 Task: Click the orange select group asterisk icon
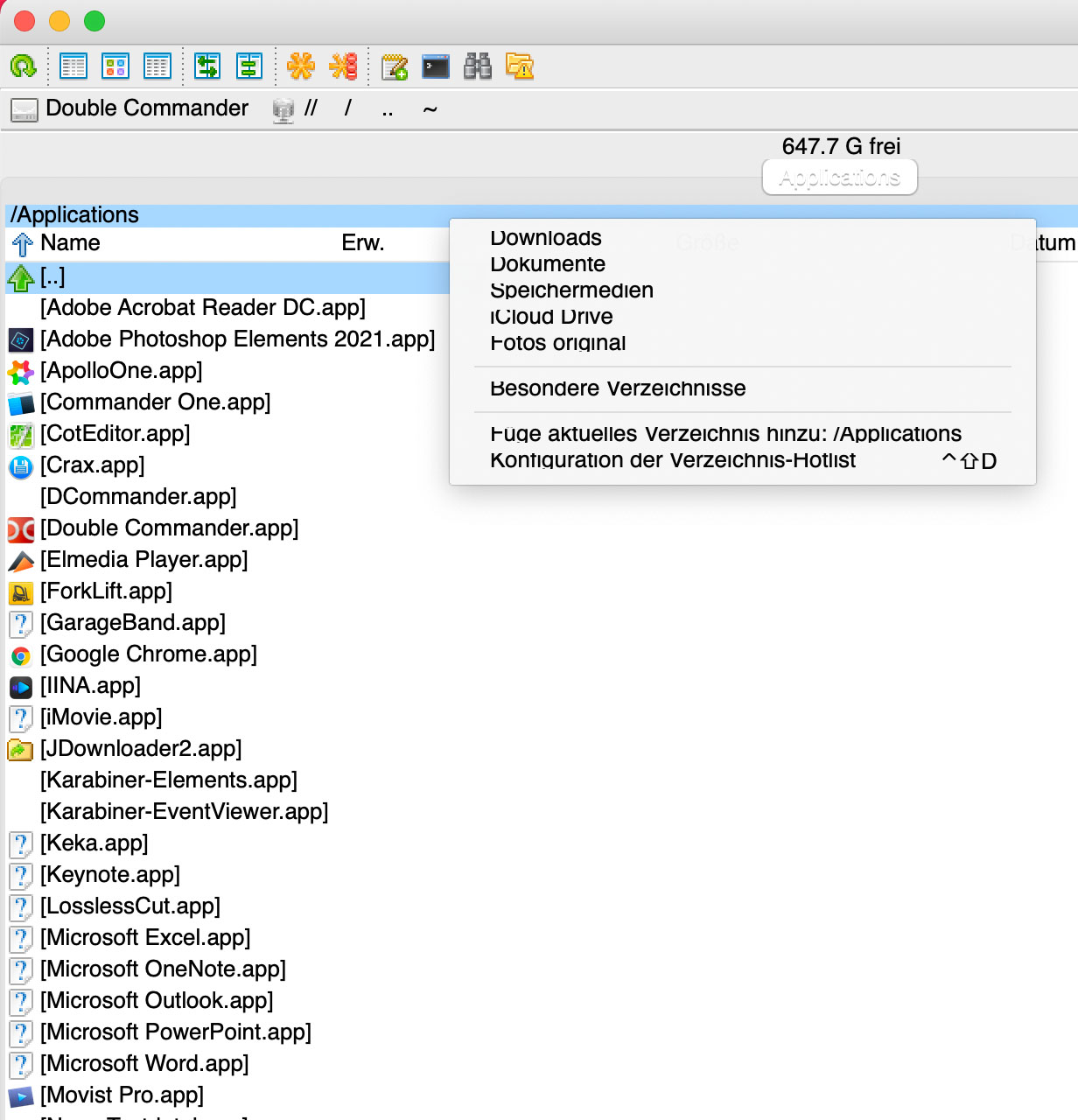(301, 66)
